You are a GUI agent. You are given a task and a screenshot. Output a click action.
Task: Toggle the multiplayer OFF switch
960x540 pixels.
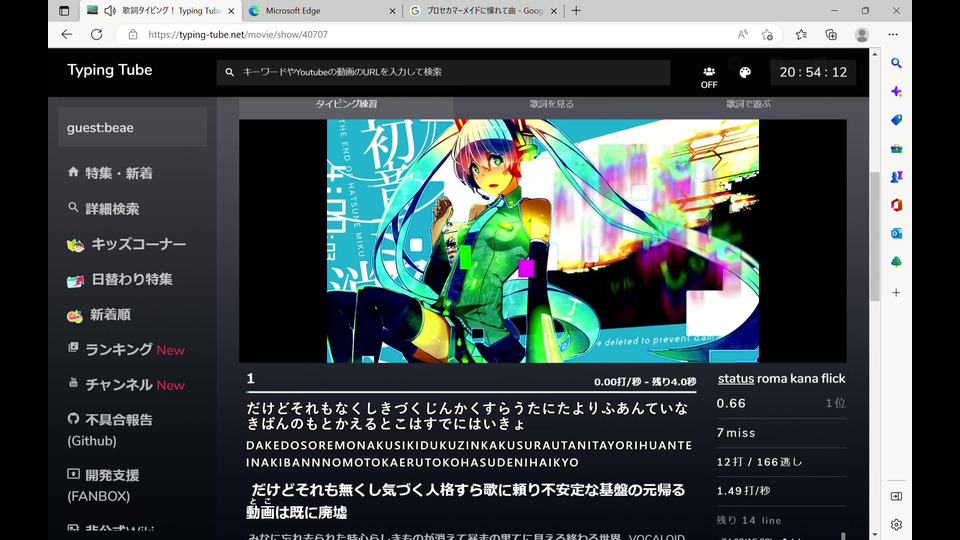click(709, 78)
